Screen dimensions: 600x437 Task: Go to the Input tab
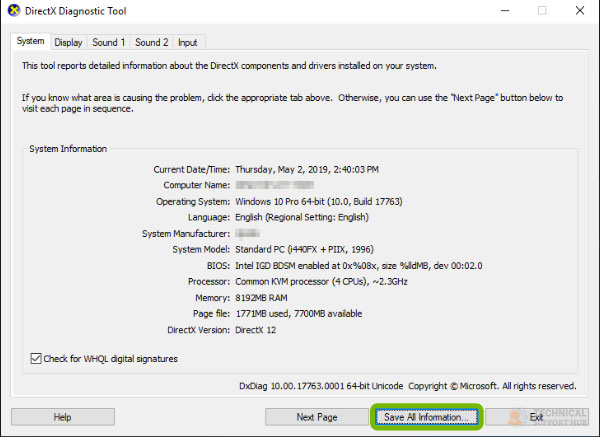(188, 42)
